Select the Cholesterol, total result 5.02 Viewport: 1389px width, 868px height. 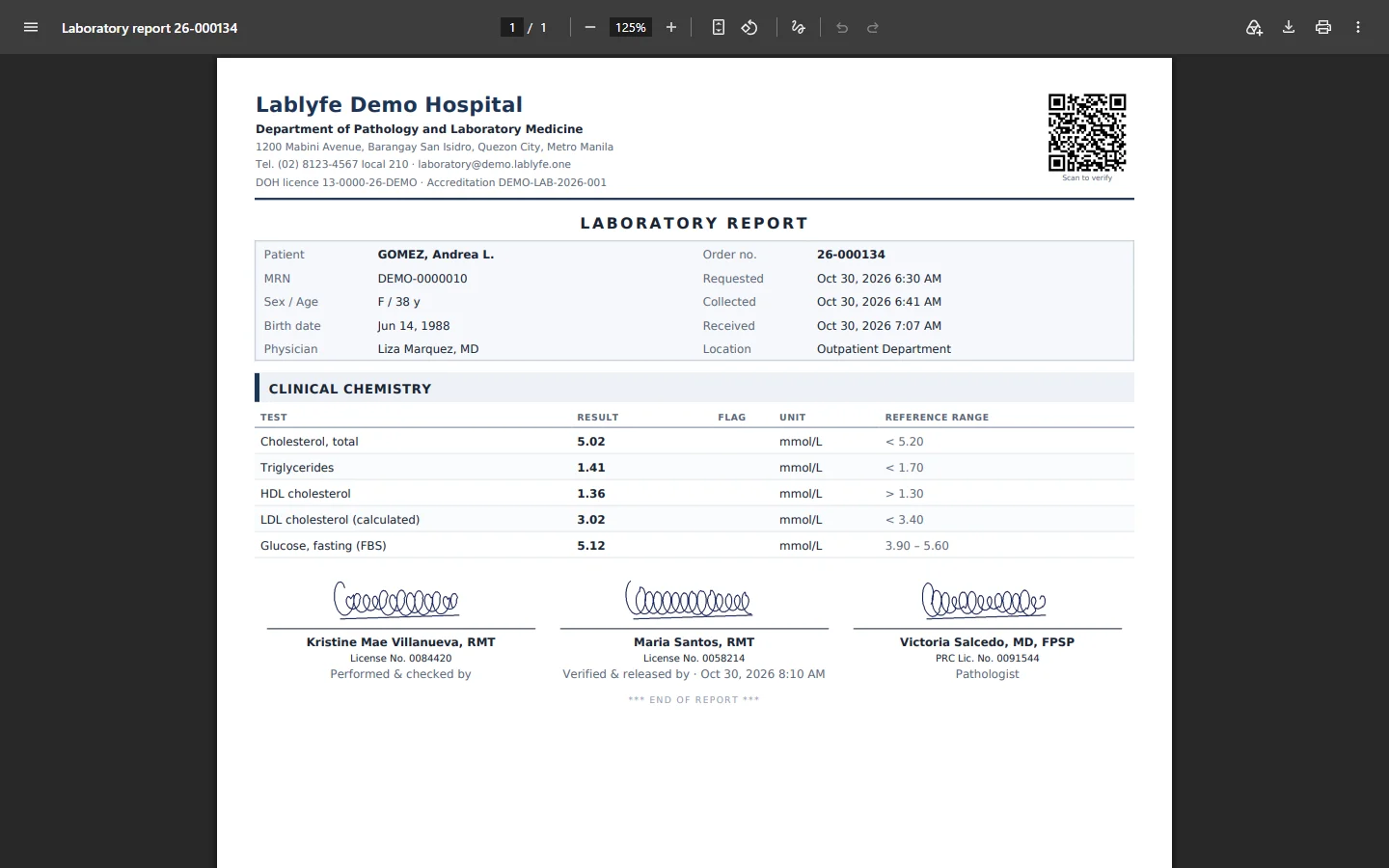click(x=591, y=442)
